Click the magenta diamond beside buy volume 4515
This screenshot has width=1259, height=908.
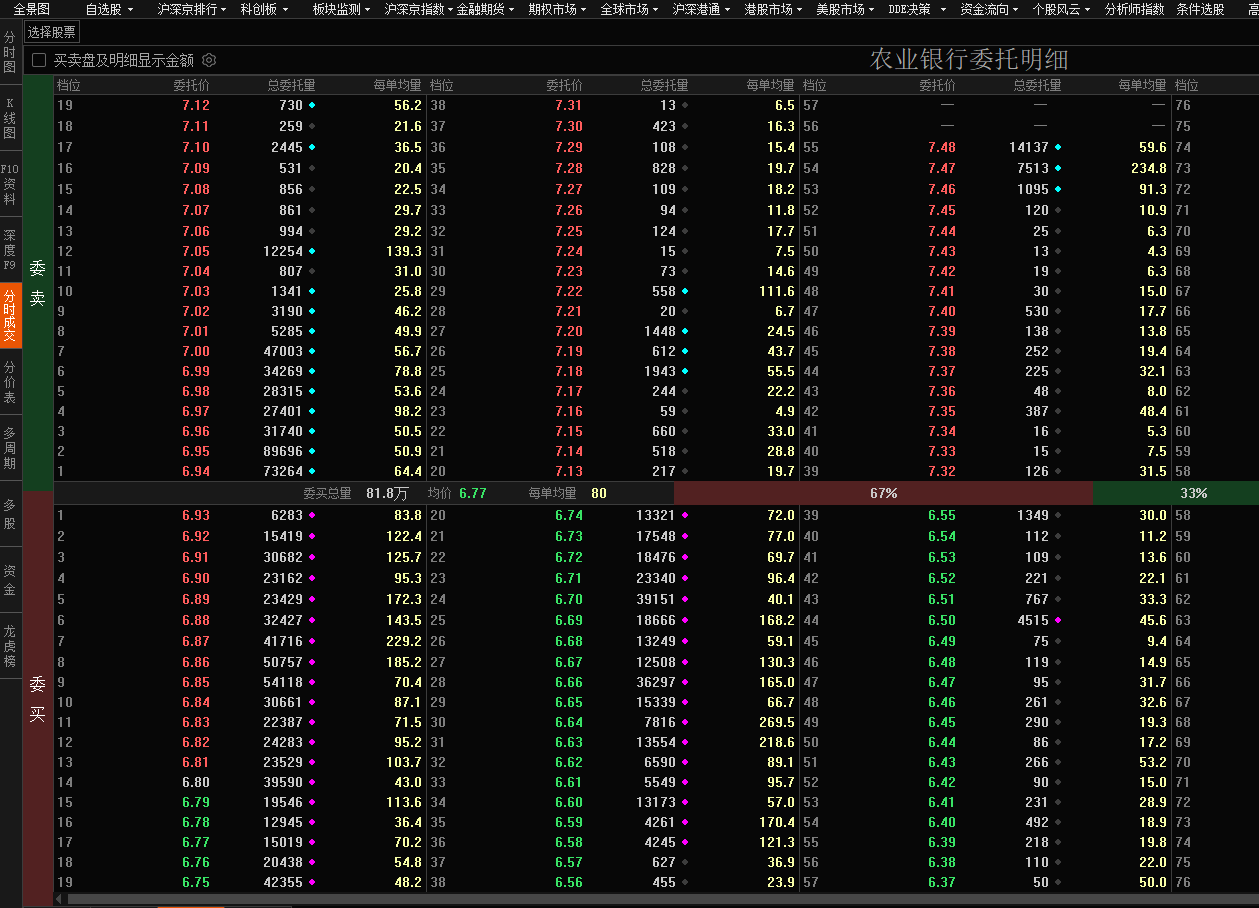[x=1058, y=620]
